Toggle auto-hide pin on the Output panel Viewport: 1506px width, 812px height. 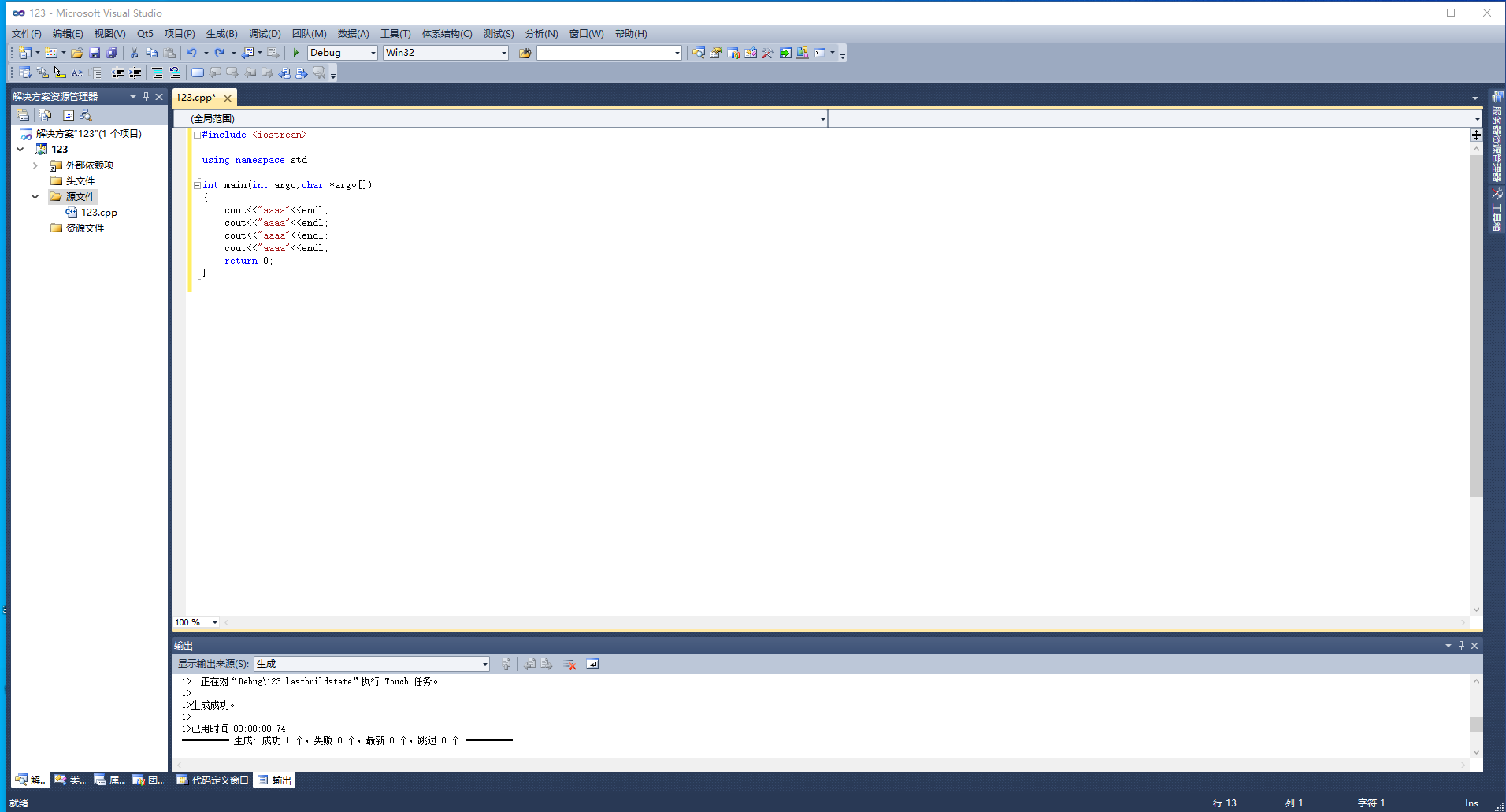(1461, 645)
